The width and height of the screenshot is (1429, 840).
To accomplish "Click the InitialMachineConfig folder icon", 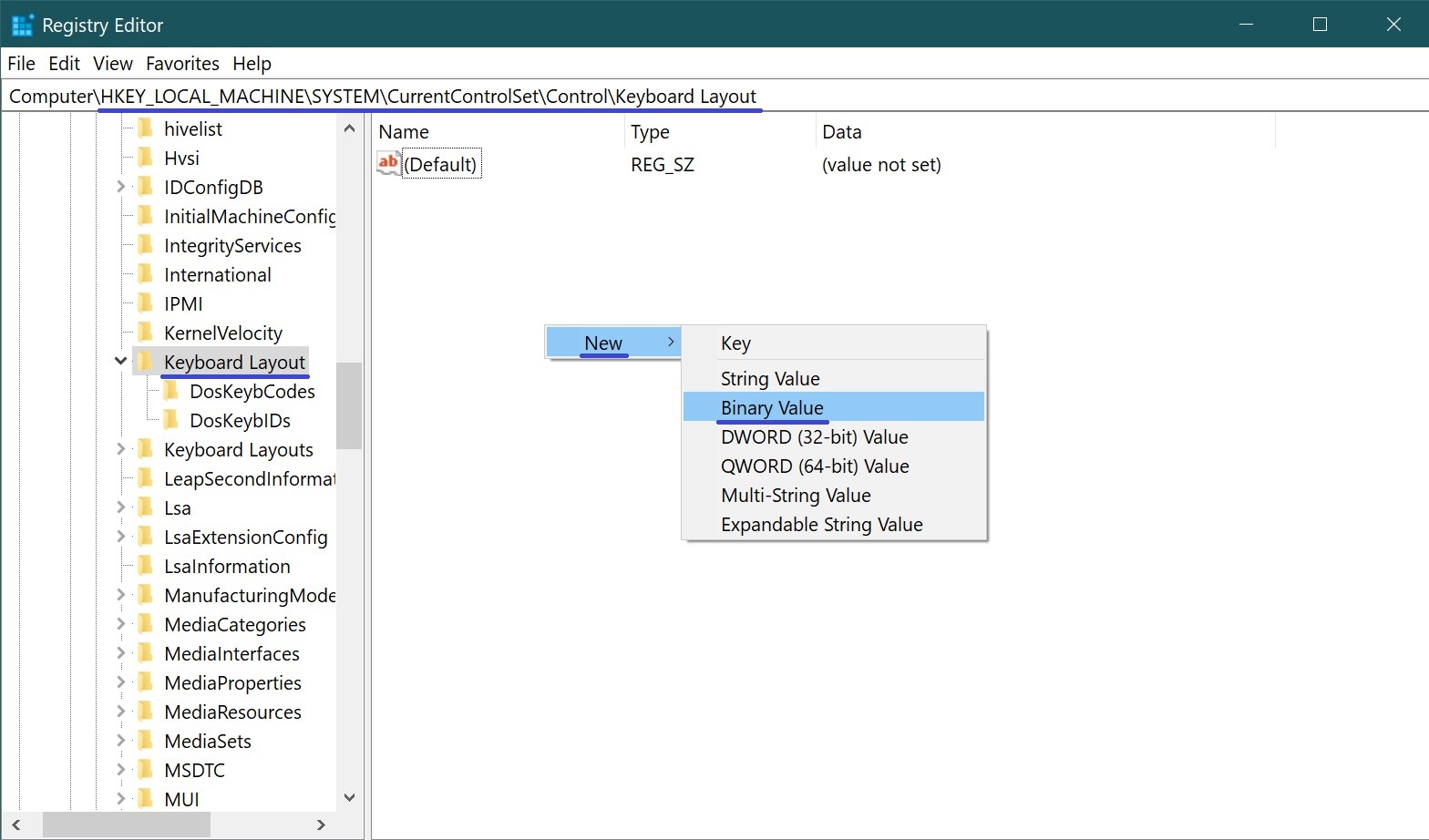I will pos(145,216).
